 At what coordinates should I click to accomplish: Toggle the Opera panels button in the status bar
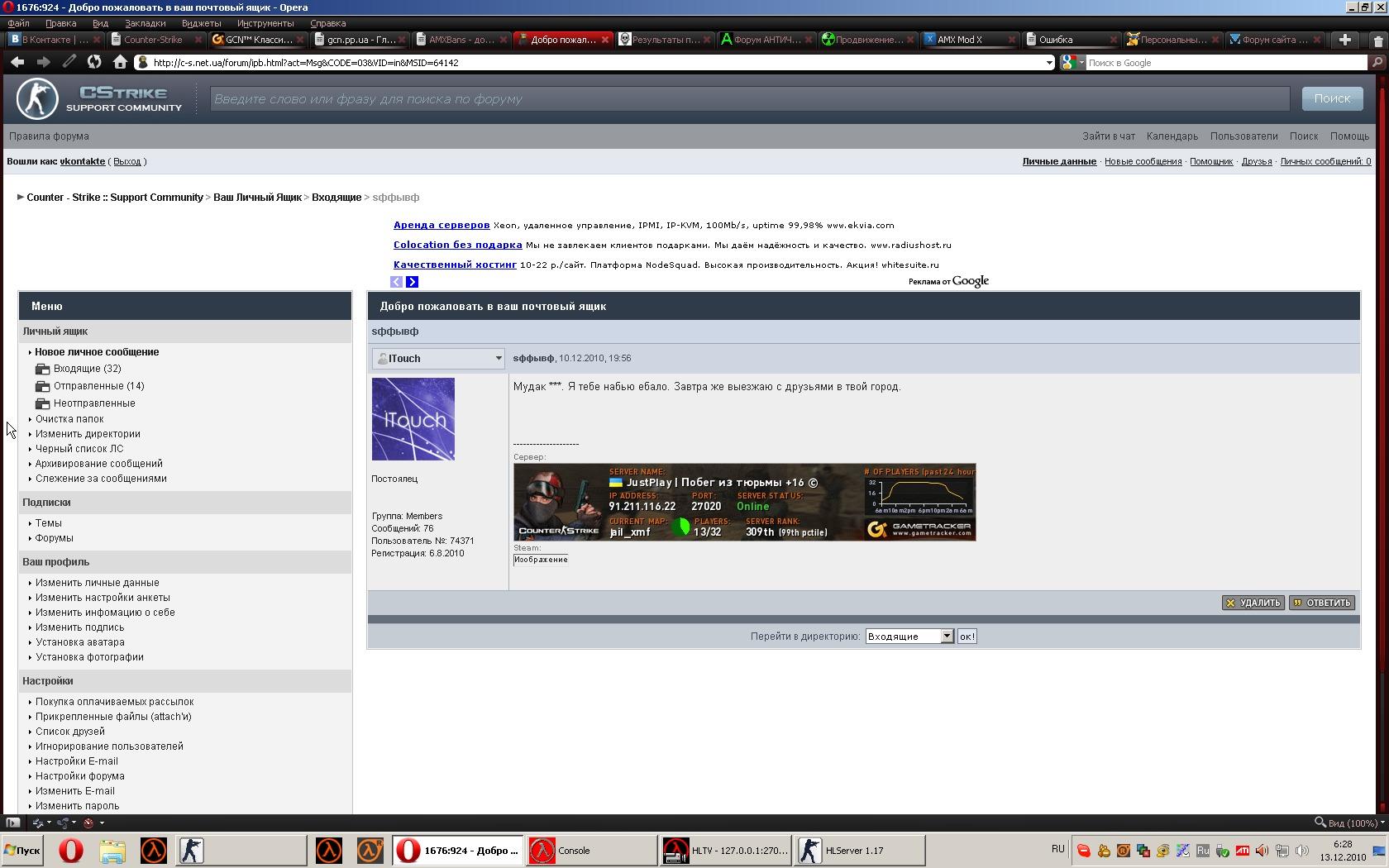coord(12,823)
